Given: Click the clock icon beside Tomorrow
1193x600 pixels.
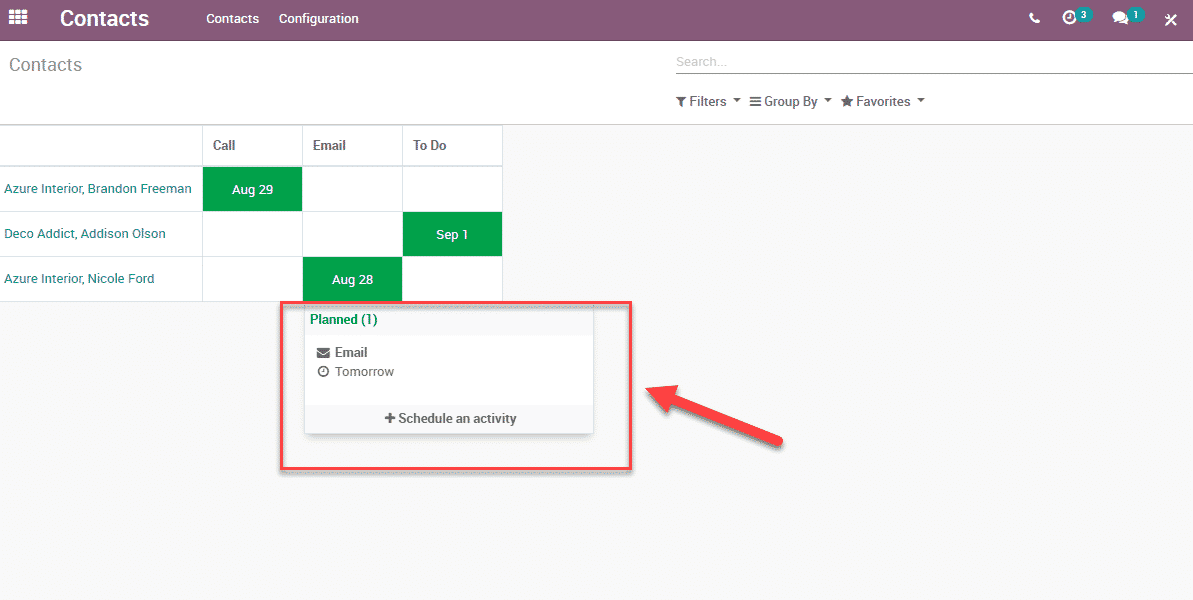Looking at the screenshot, I should pos(323,372).
